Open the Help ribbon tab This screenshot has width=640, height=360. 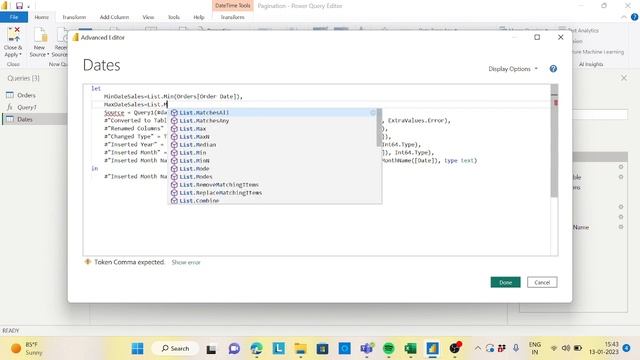[199, 17]
